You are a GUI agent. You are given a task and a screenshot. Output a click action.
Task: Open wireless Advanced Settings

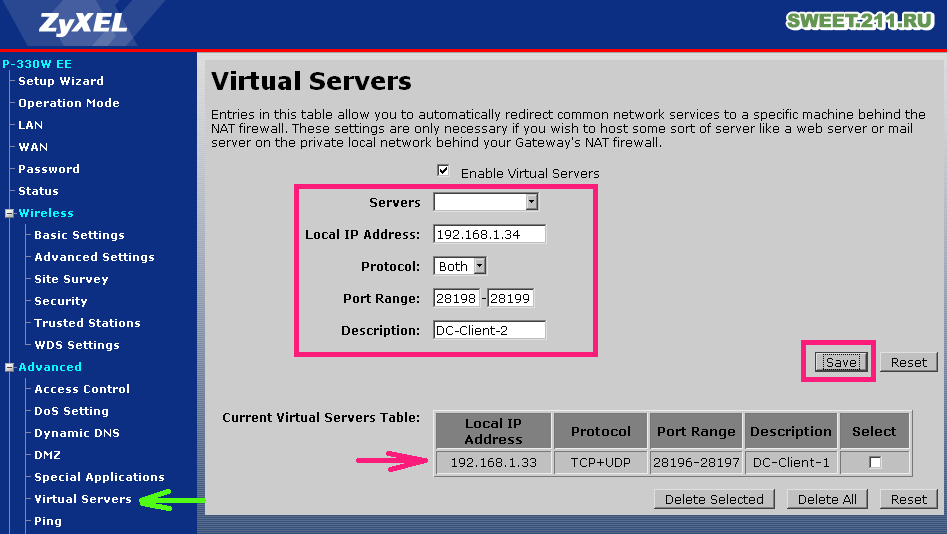(94, 257)
